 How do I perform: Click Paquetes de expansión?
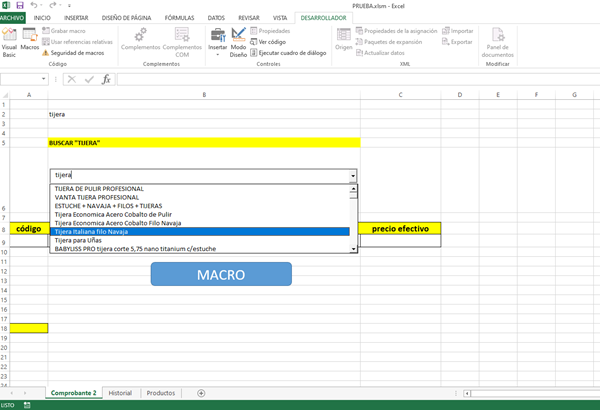(389, 42)
